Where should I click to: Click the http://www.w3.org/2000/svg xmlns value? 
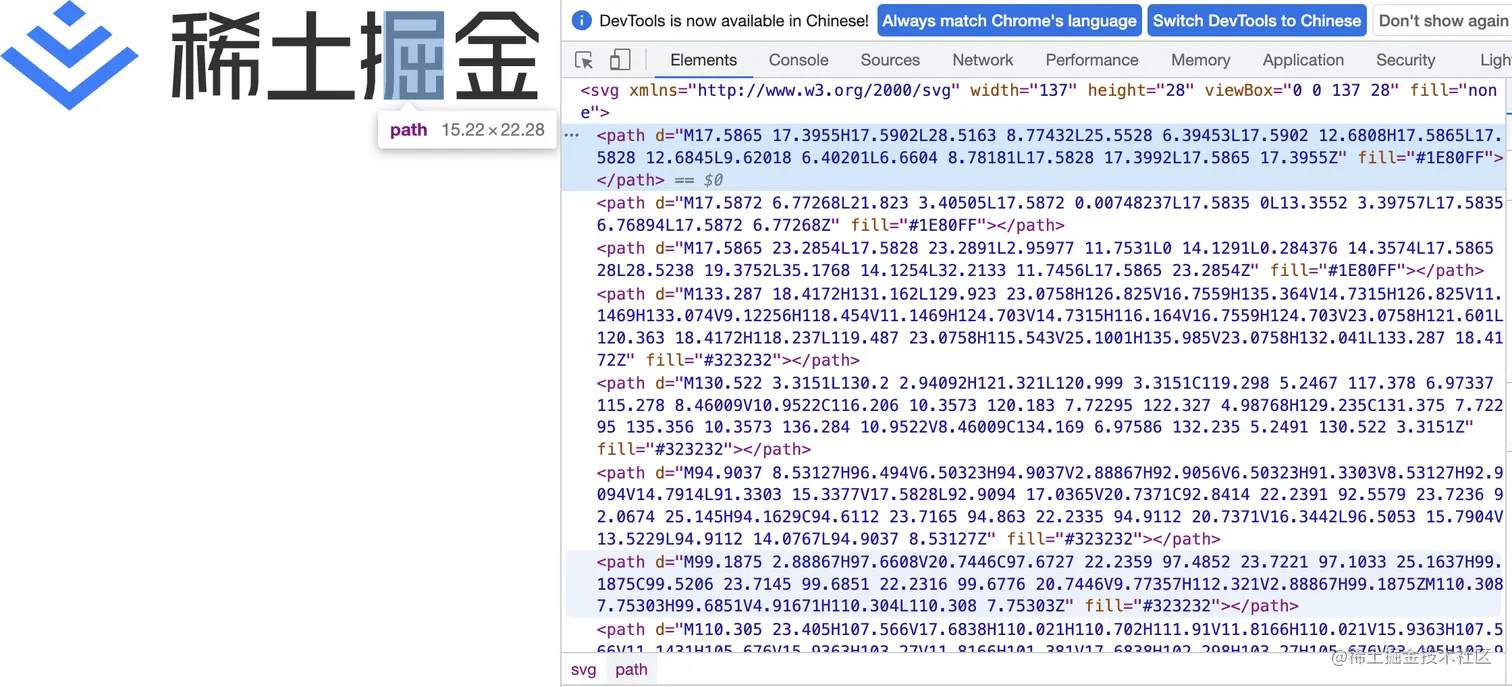pos(829,90)
